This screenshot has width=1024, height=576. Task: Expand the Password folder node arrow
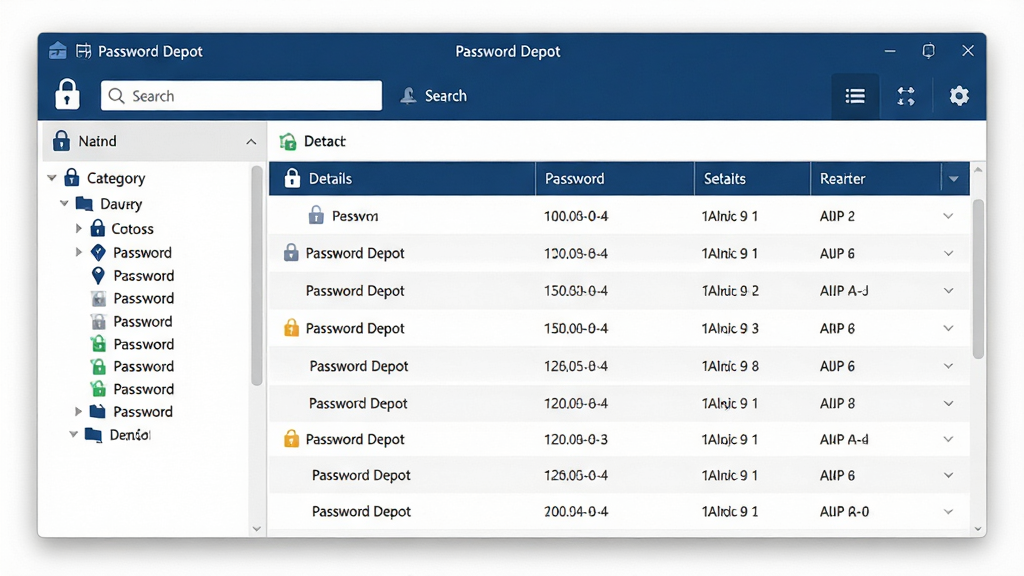(78, 411)
